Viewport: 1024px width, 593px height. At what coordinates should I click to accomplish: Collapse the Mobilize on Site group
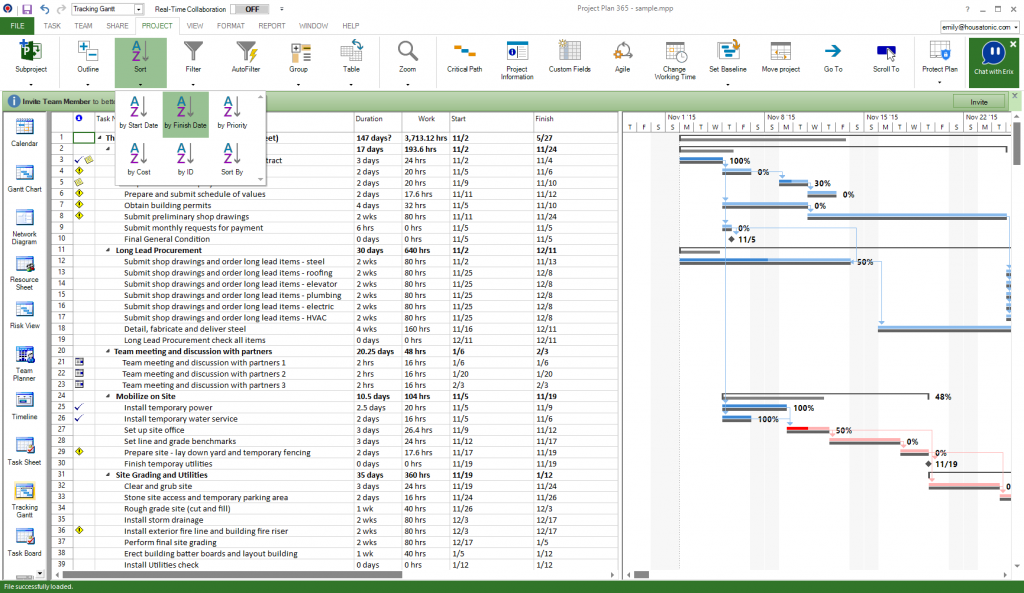pos(109,396)
